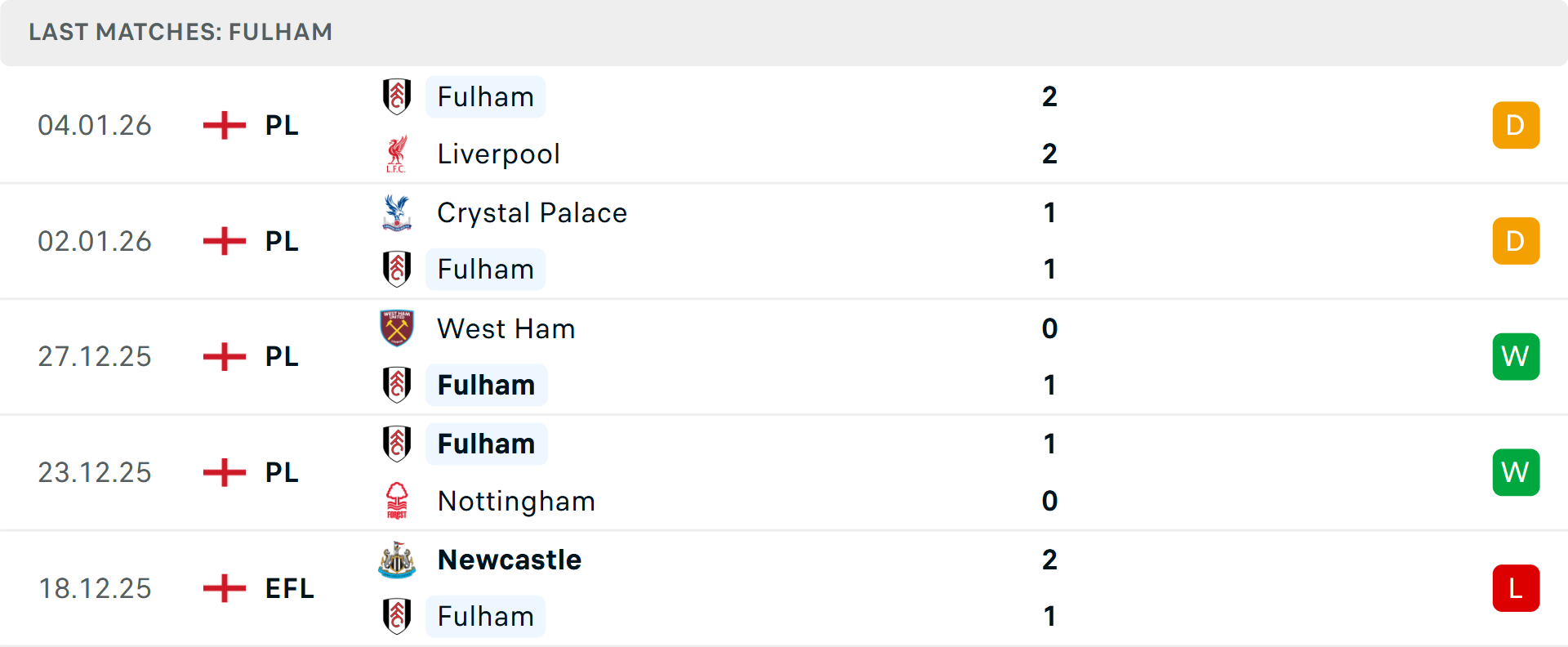Click the England flag next to EFL
The height and width of the screenshot is (647, 1568).
tap(225, 588)
